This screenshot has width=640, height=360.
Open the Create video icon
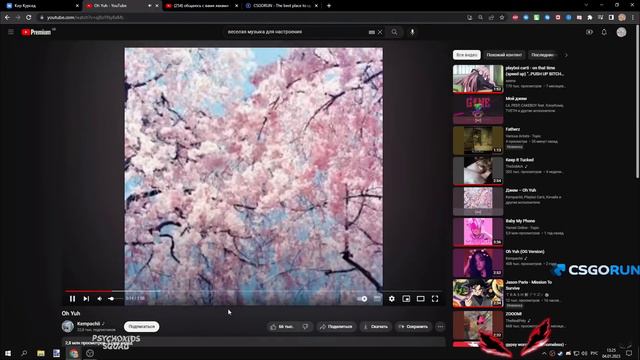pos(589,32)
